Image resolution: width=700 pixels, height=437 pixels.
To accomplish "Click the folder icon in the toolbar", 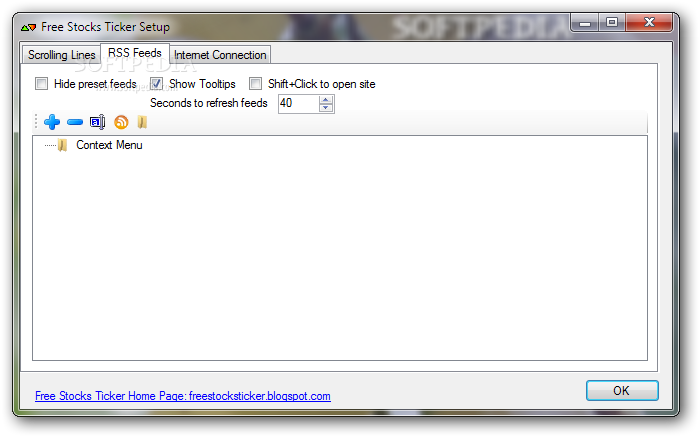I will 142,122.
